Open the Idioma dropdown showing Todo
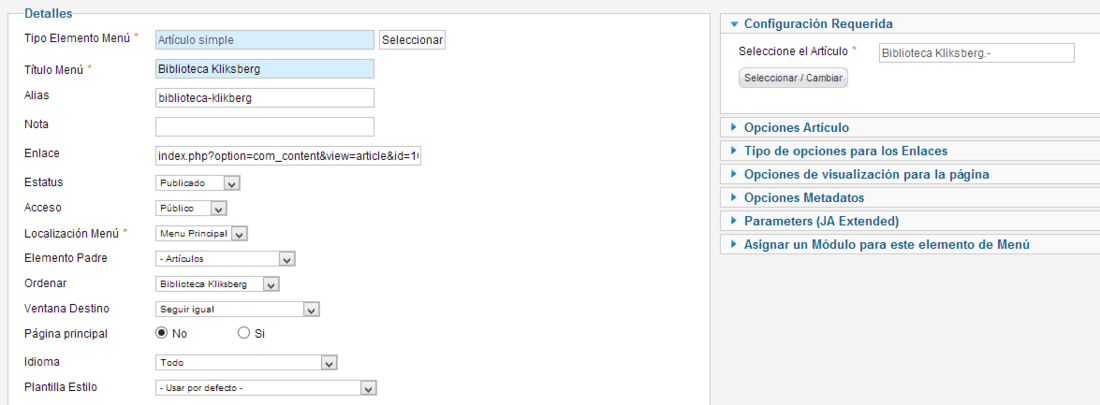This screenshot has height=405, width=1100. click(x=246, y=363)
